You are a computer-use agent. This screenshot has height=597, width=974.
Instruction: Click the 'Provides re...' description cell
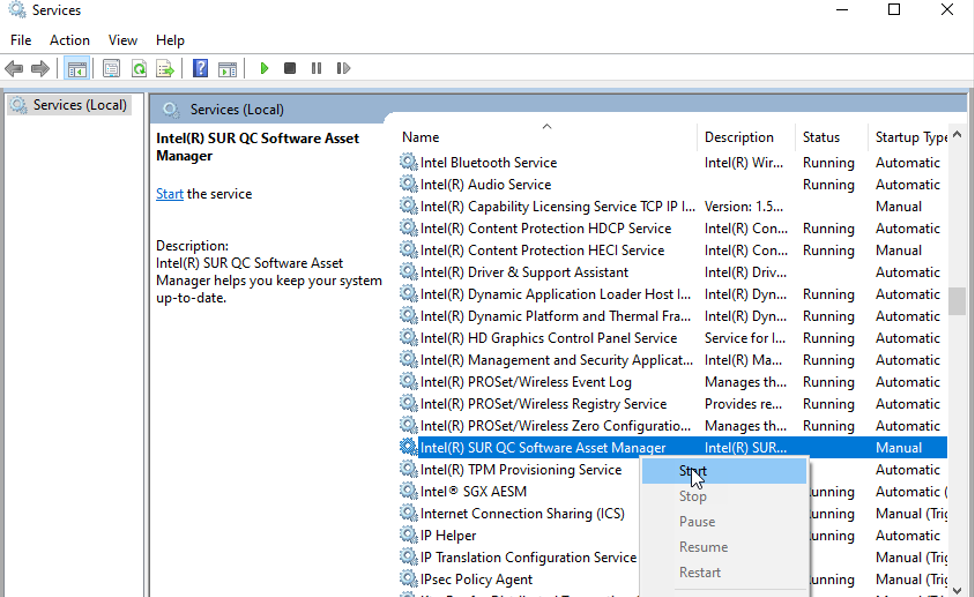tap(743, 404)
